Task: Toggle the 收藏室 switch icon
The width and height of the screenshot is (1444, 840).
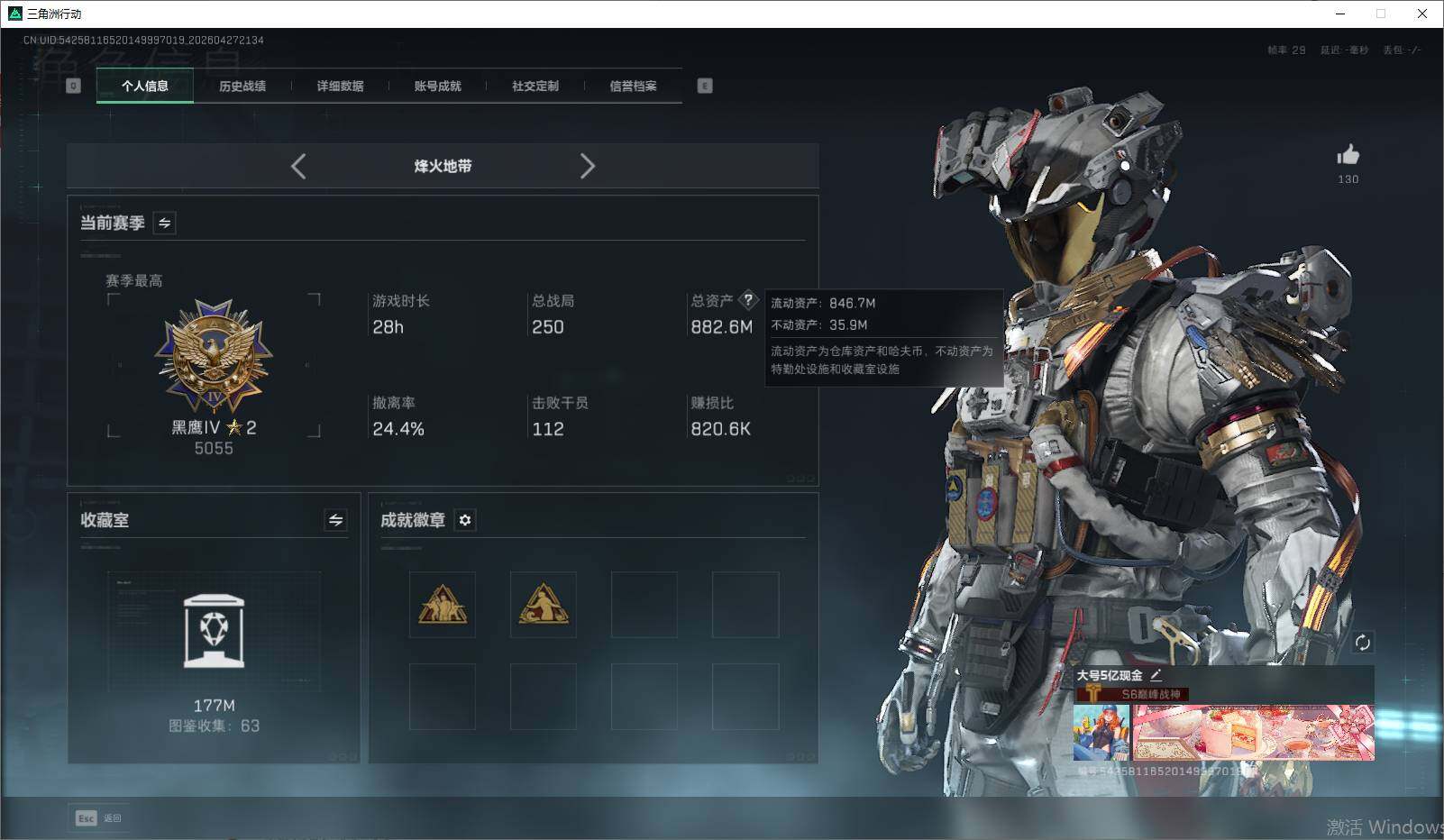Action: pyautogui.click(x=335, y=520)
